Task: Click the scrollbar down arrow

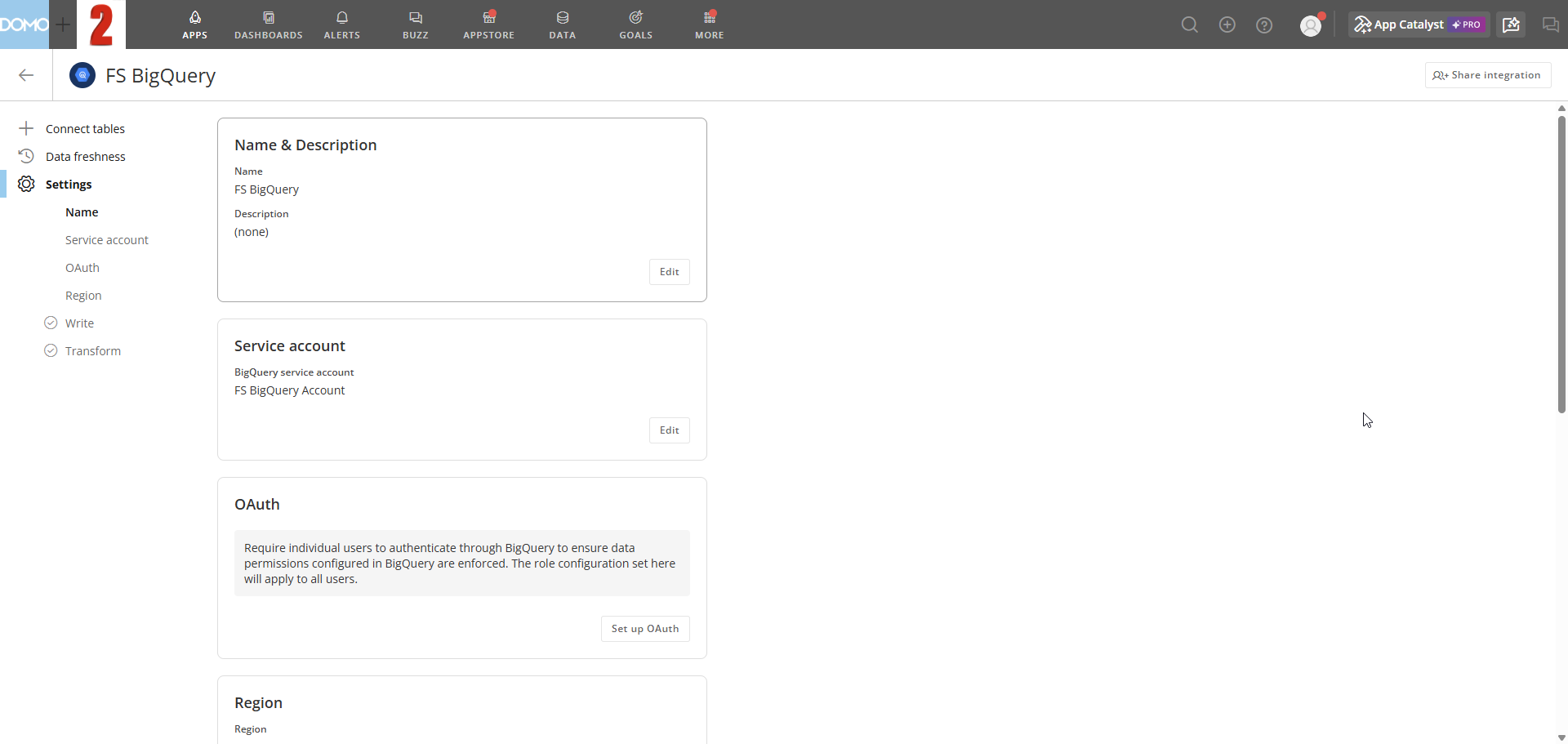Action: tap(1561, 737)
